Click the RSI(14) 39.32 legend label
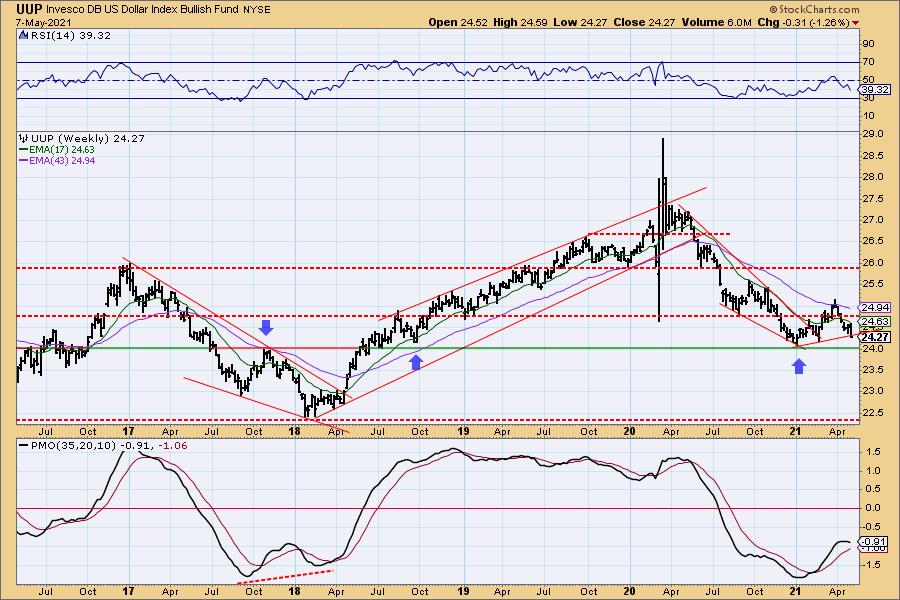The width and height of the screenshot is (900, 600). point(71,35)
